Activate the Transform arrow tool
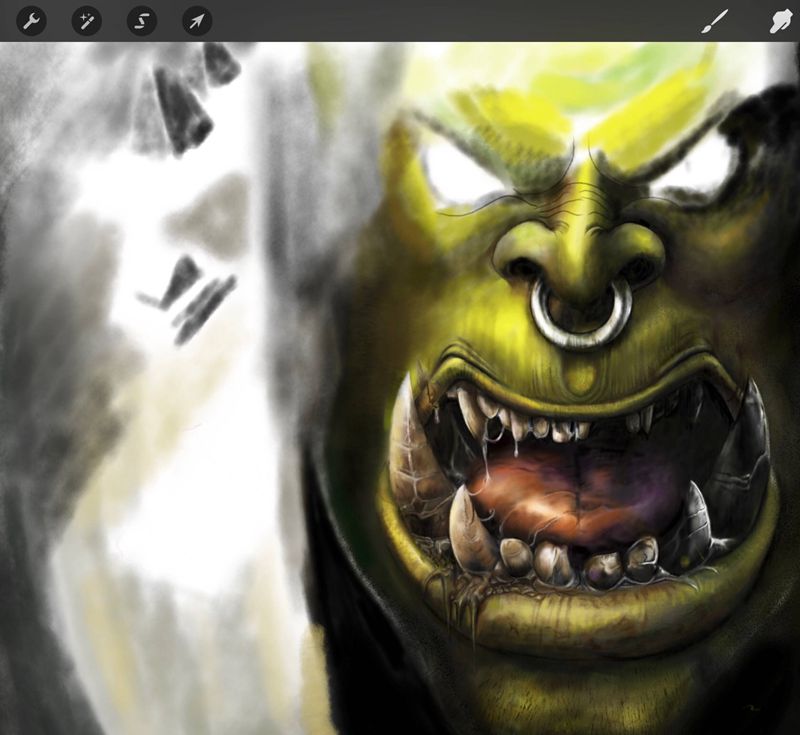This screenshot has height=735, width=800. [x=197, y=20]
